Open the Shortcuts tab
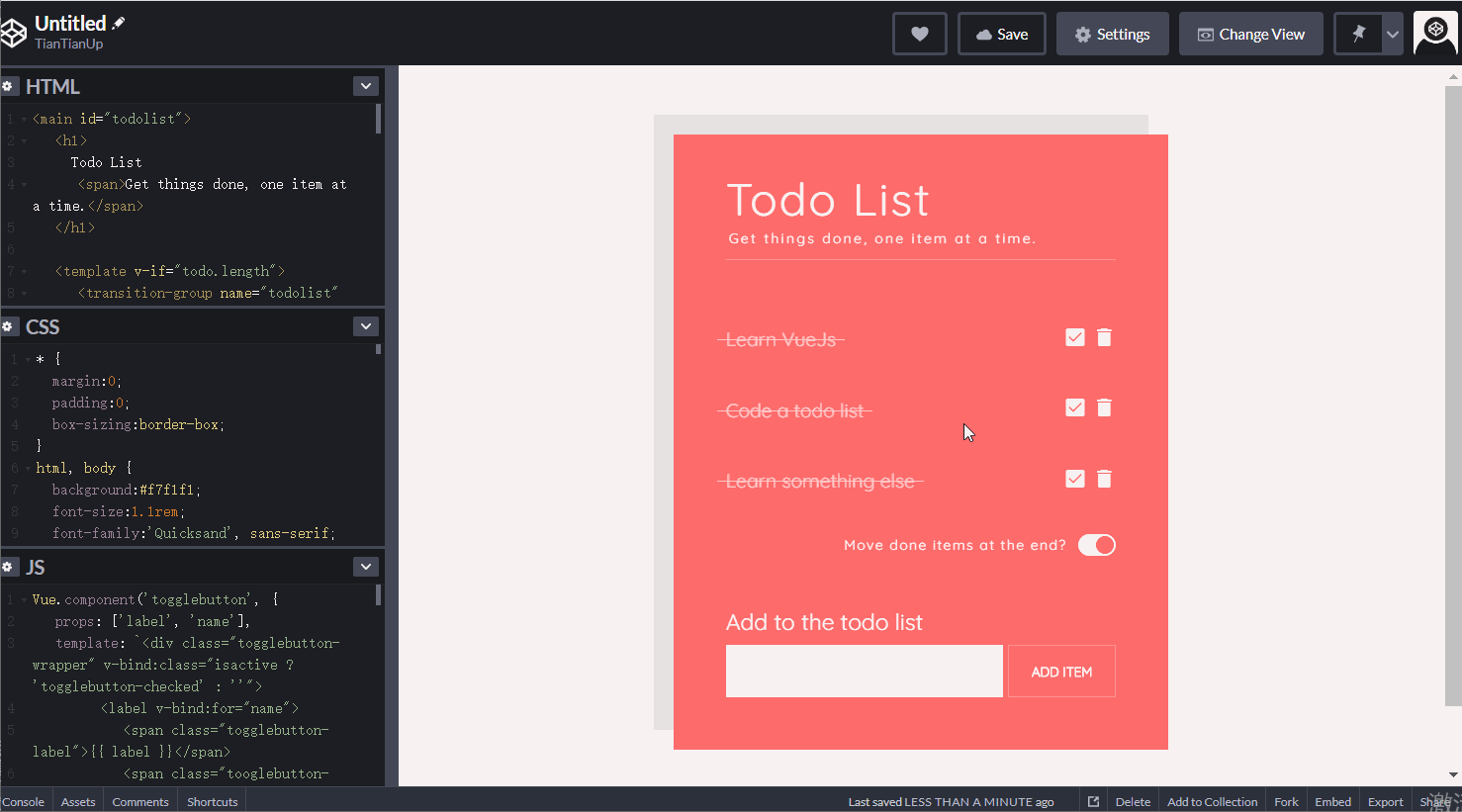The image size is (1462, 812). (x=213, y=801)
